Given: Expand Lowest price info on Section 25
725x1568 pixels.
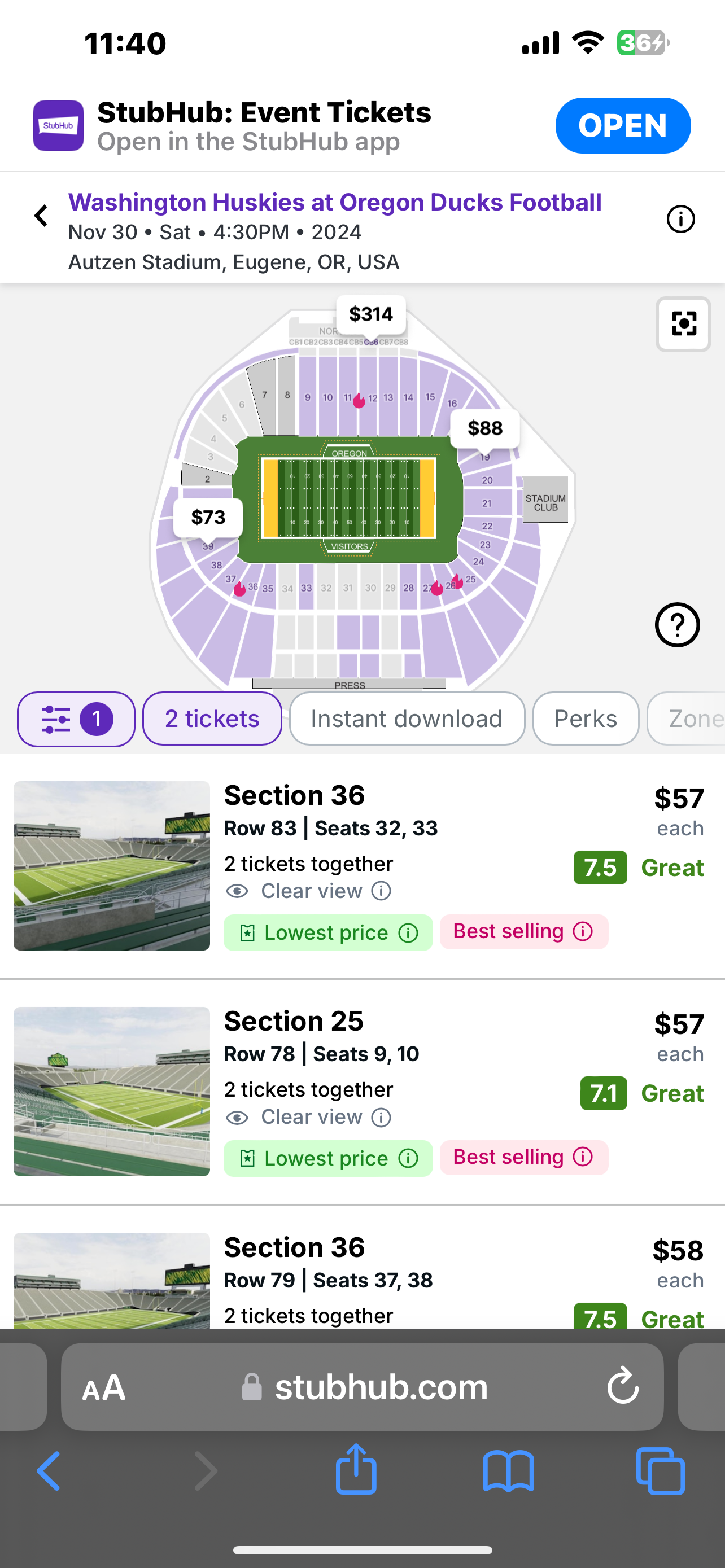Looking at the screenshot, I should pyautogui.click(x=408, y=1158).
